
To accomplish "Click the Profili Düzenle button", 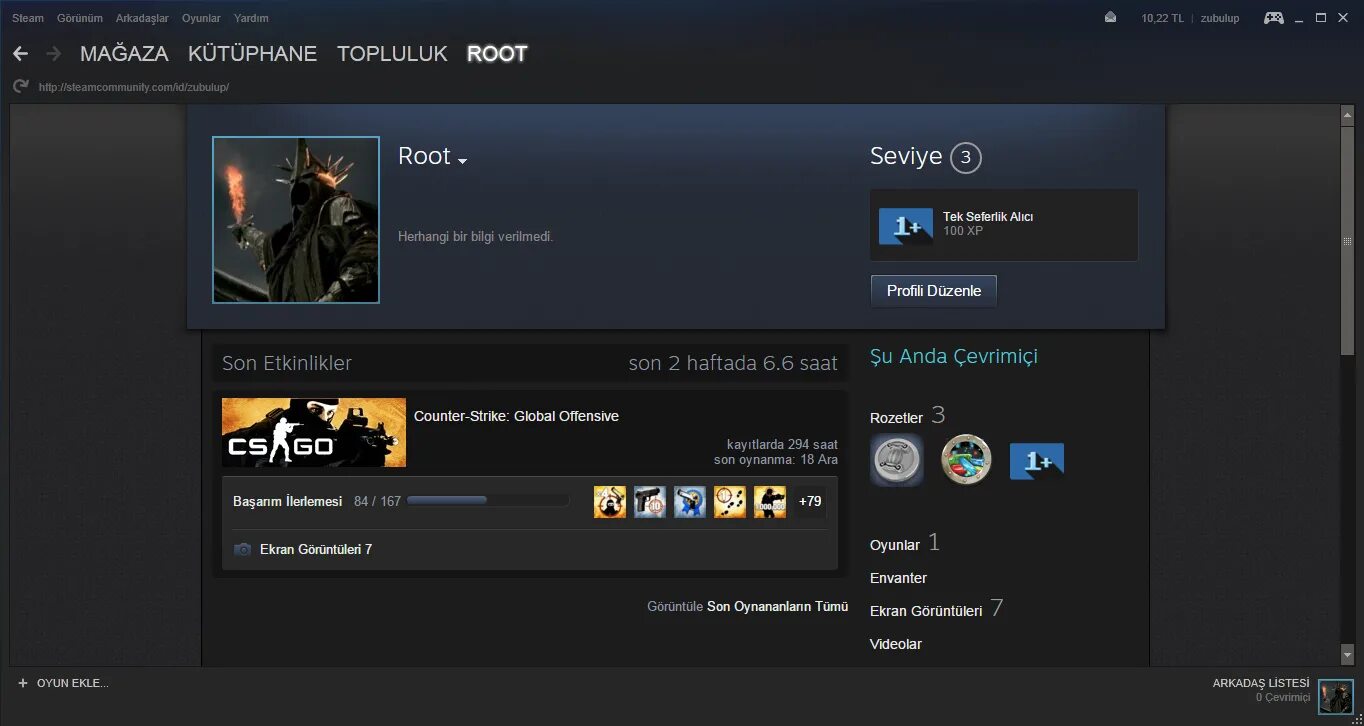I will point(934,291).
